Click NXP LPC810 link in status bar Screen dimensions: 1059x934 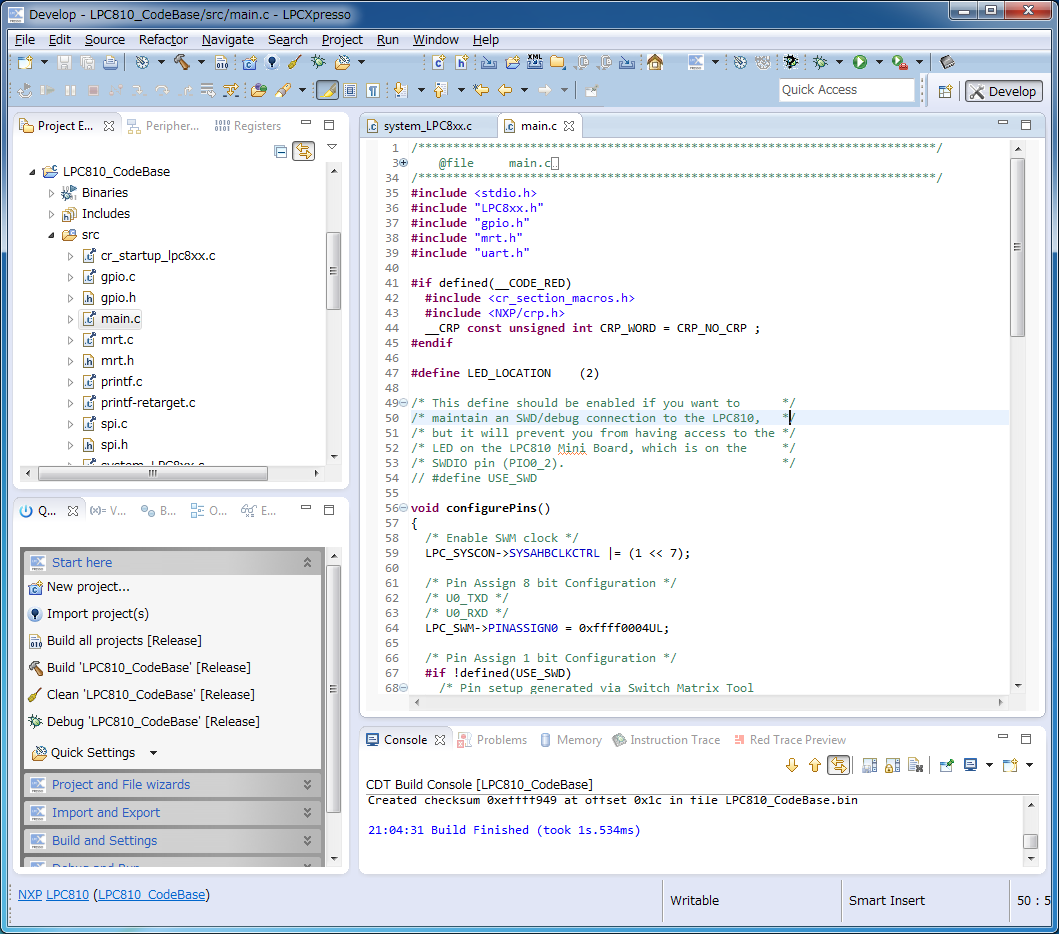pyautogui.click(x=53, y=895)
